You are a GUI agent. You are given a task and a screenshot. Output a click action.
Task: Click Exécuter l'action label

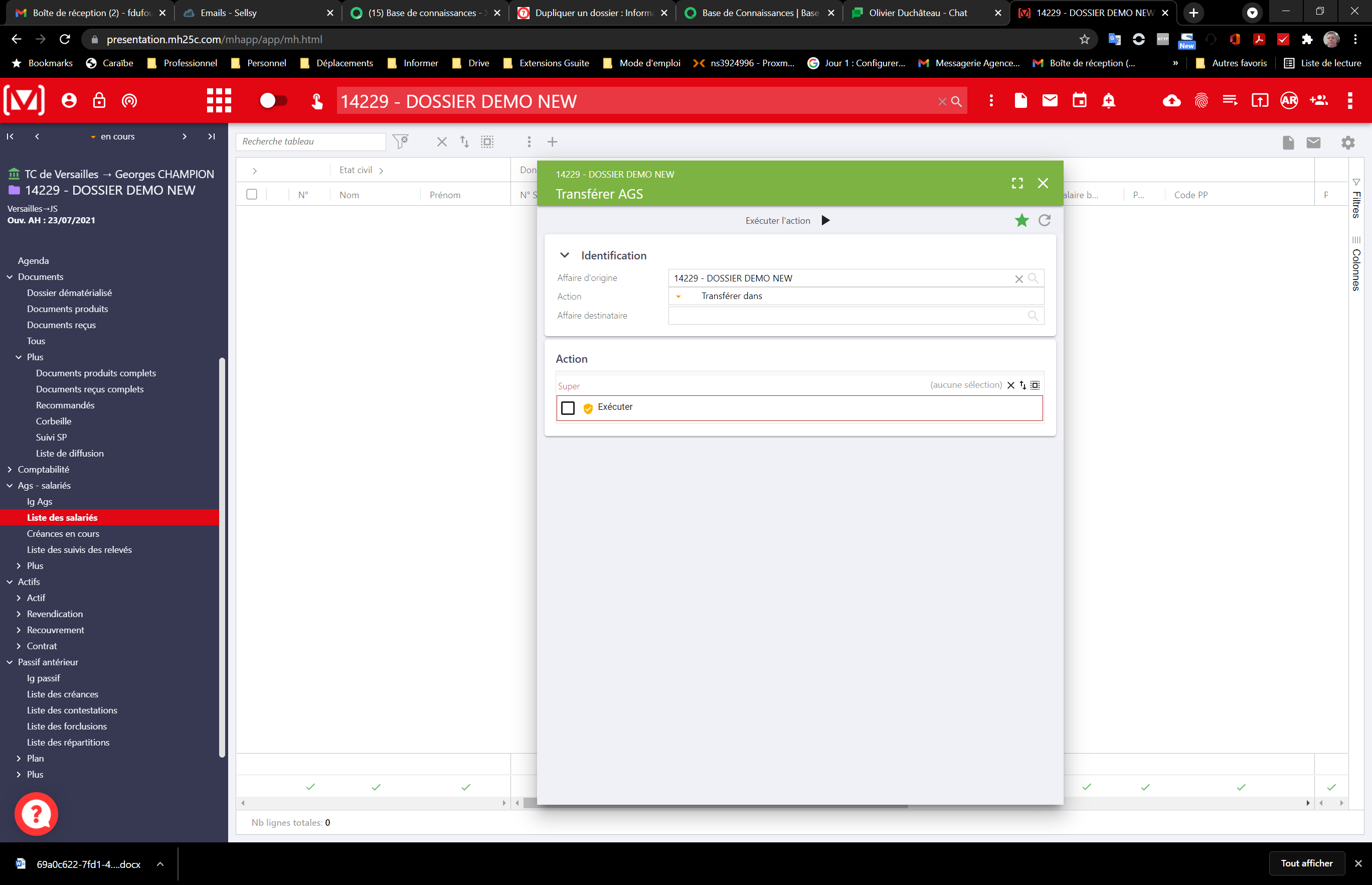[778, 221]
